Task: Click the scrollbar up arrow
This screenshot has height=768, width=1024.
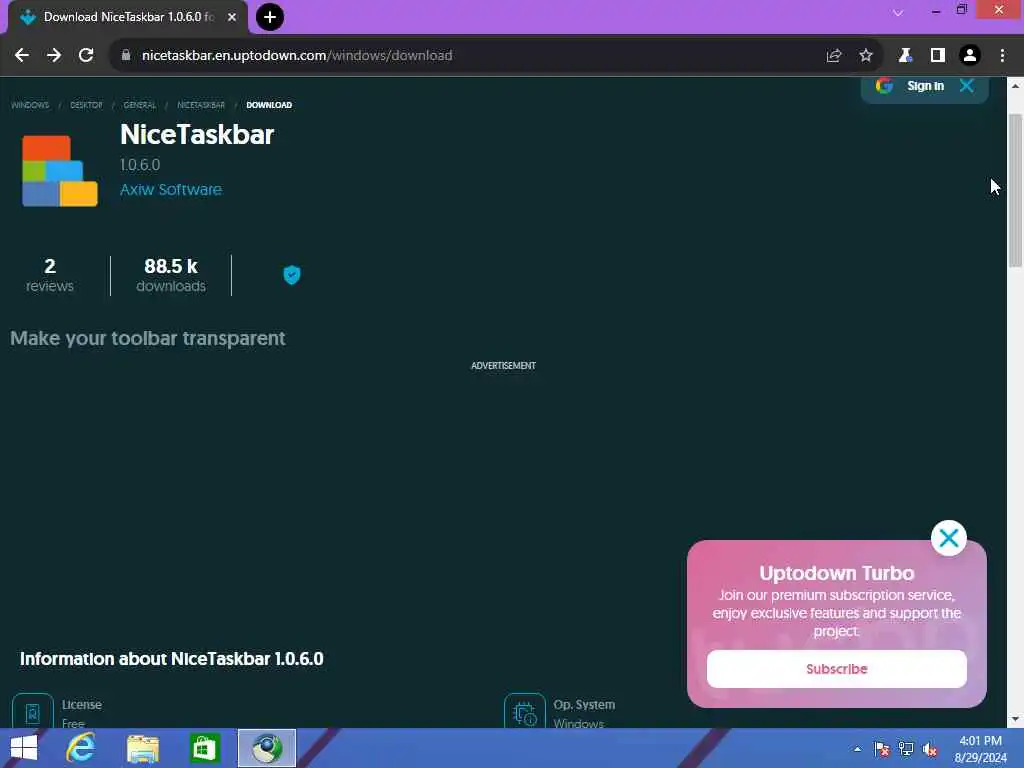Action: click(x=1015, y=86)
